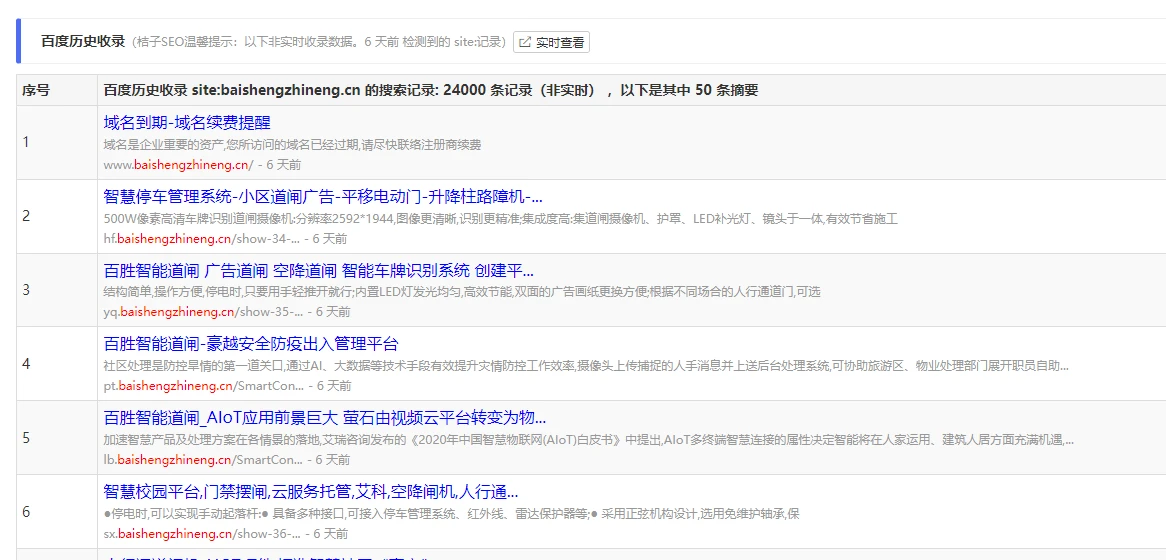The image size is (1166, 560).
Task: Open 百胜智能道闸-豪越安全防疫出入管理平台 link
Action: click(x=251, y=344)
